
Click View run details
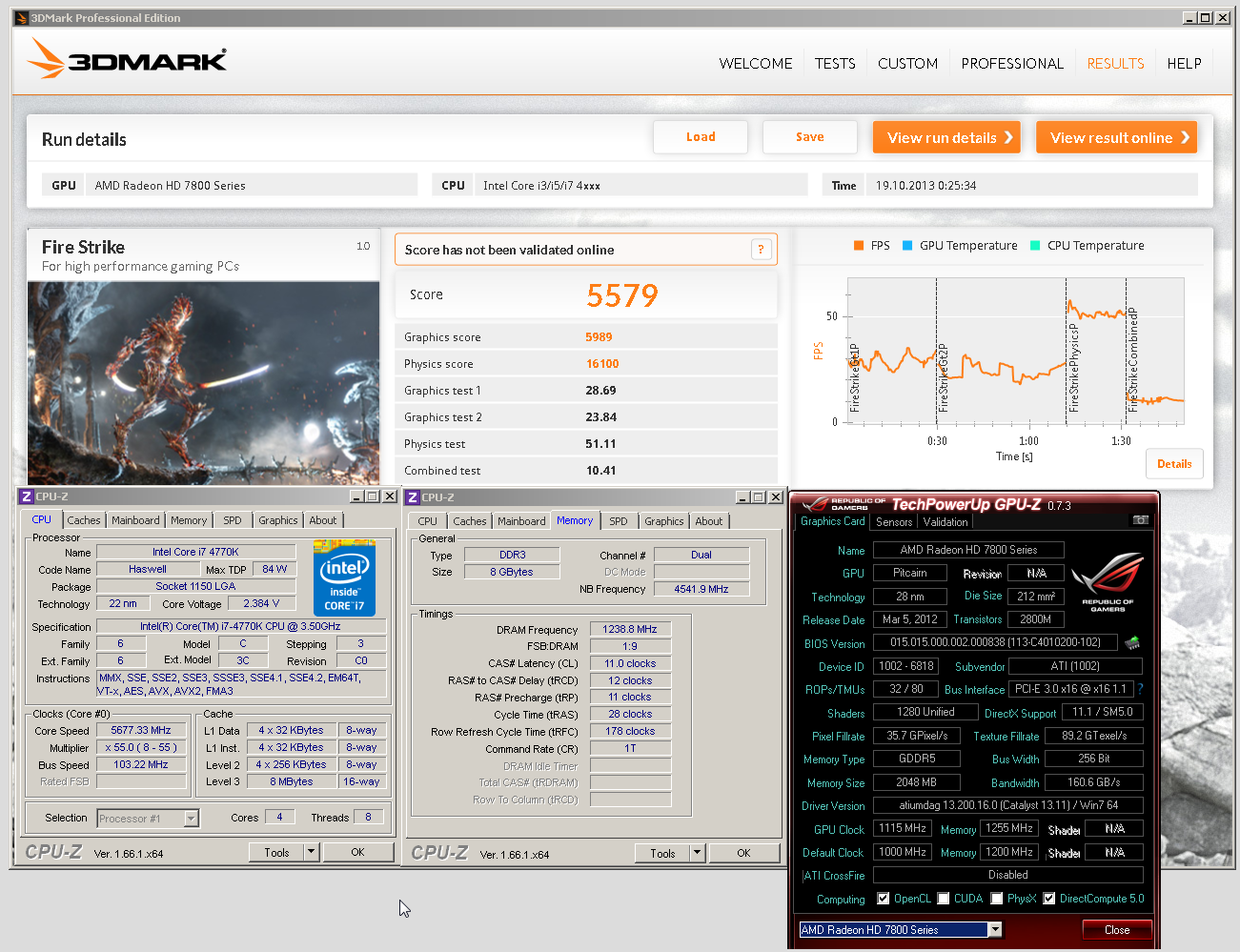coord(946,137)
